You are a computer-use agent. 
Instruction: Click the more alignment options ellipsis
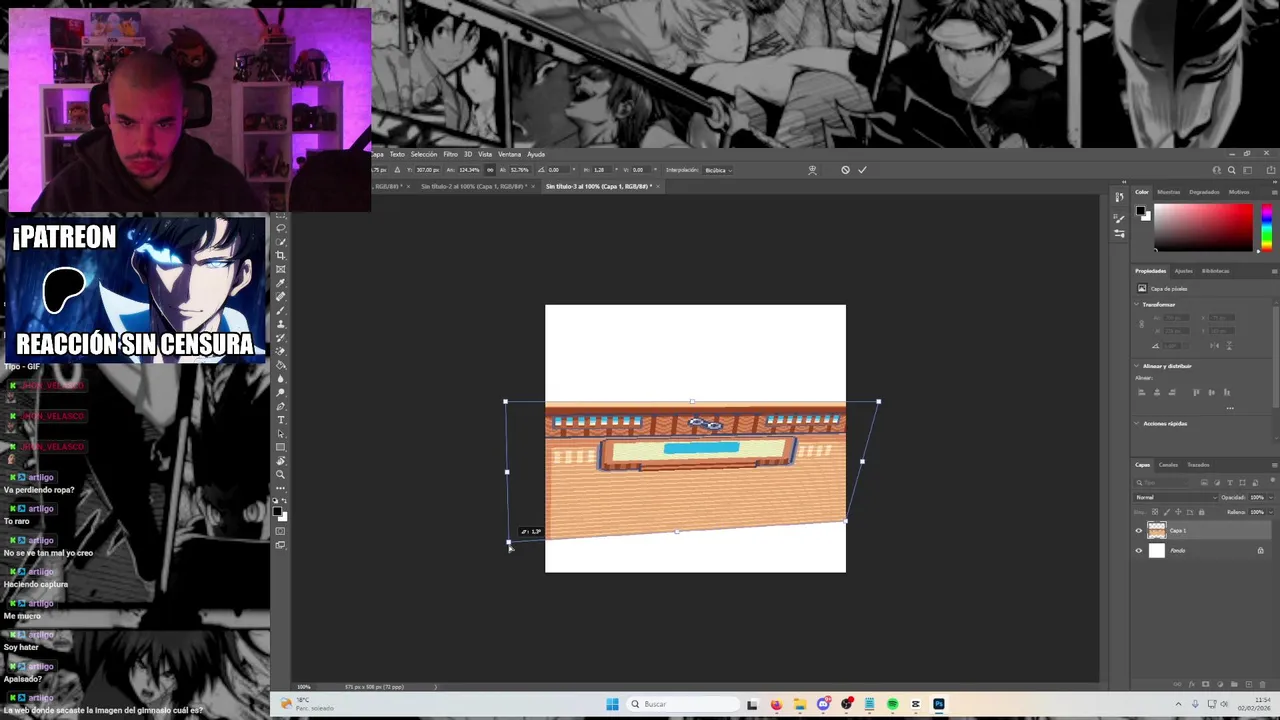click(x=1230, y=408)
